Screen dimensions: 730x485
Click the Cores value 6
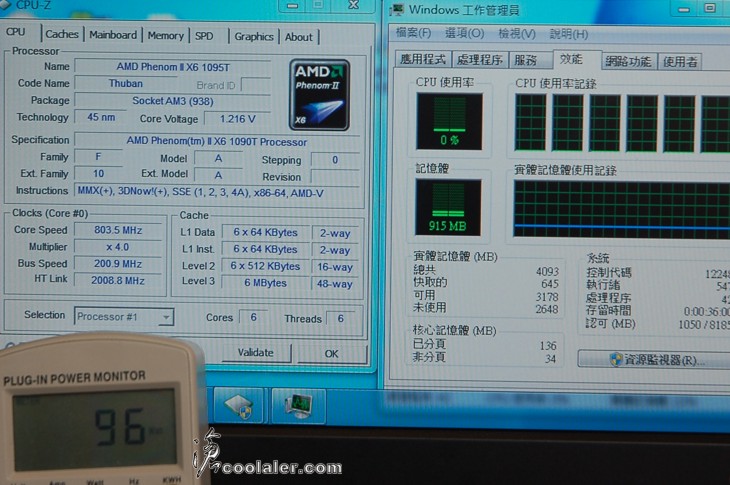click(253, 317)
